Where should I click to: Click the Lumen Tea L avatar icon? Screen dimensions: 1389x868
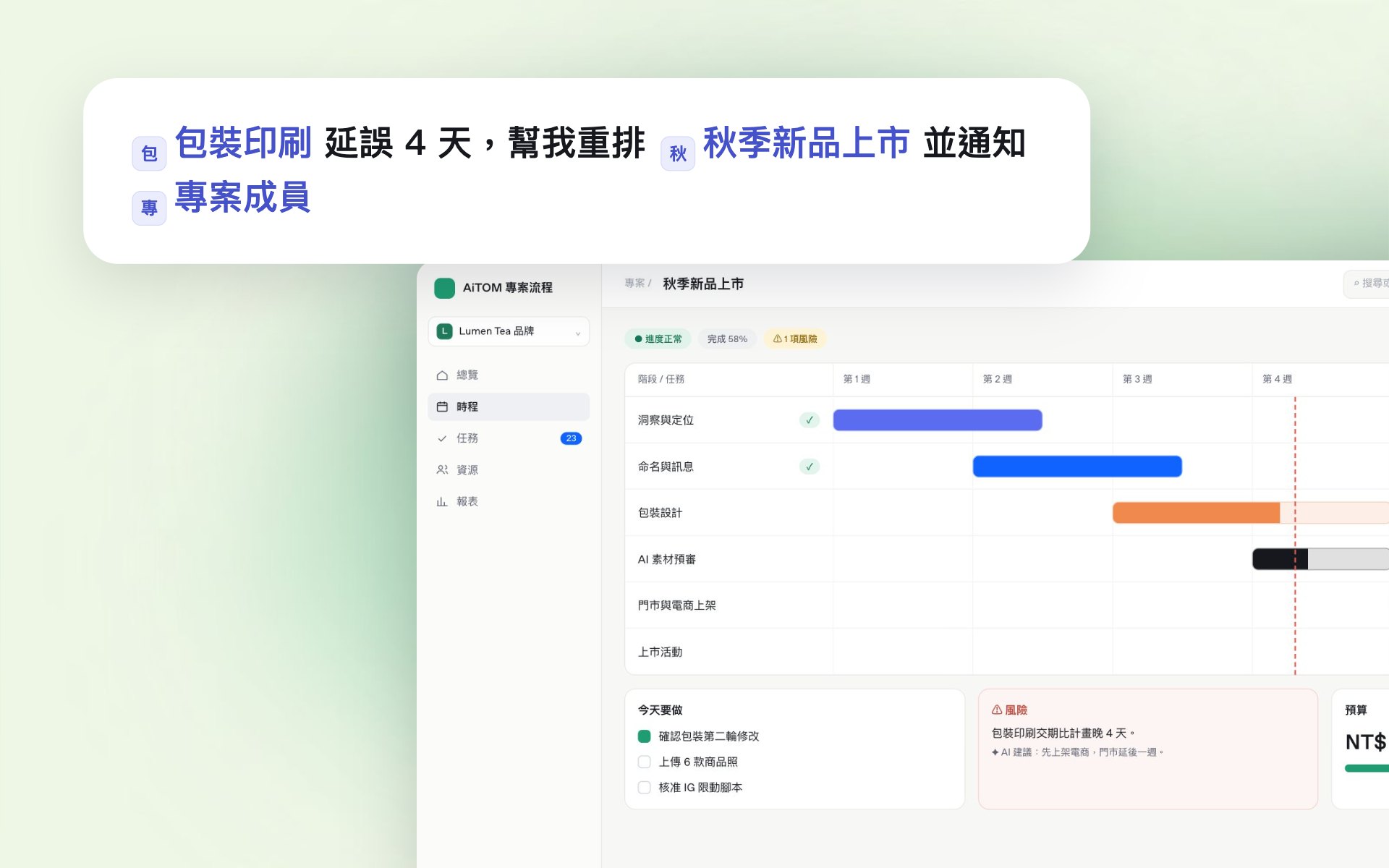pyautogui.click(x=445, y=331)
